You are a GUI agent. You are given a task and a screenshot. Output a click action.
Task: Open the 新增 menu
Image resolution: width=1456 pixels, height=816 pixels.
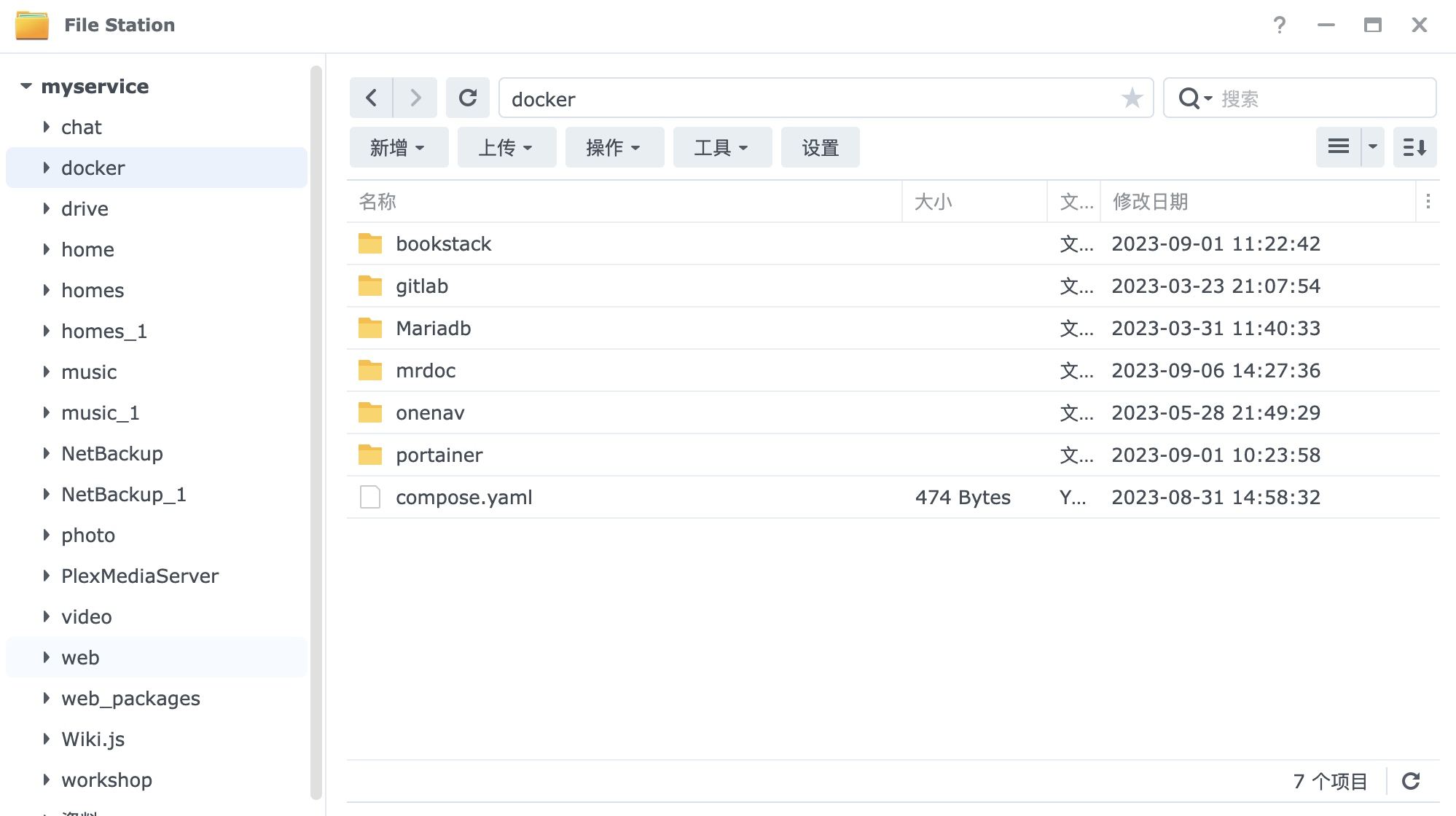pyautogui.click(x=398, y=147)
